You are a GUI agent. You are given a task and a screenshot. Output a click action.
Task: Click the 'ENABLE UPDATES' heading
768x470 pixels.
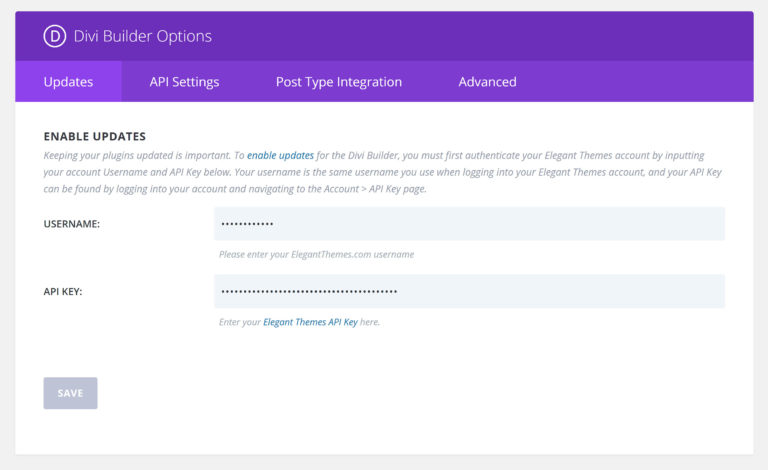(95, 136)
